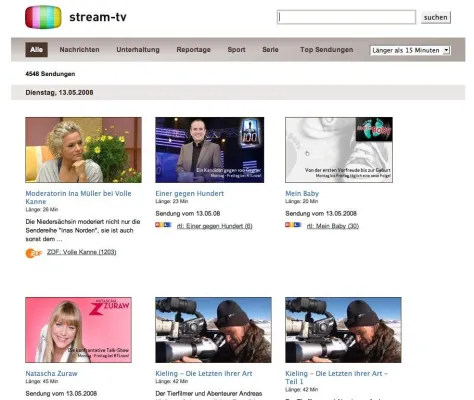Click Der Tierfilmer und Abenteurer Andreas text
This screenshot has height=400, width=474.
point(209,394)
